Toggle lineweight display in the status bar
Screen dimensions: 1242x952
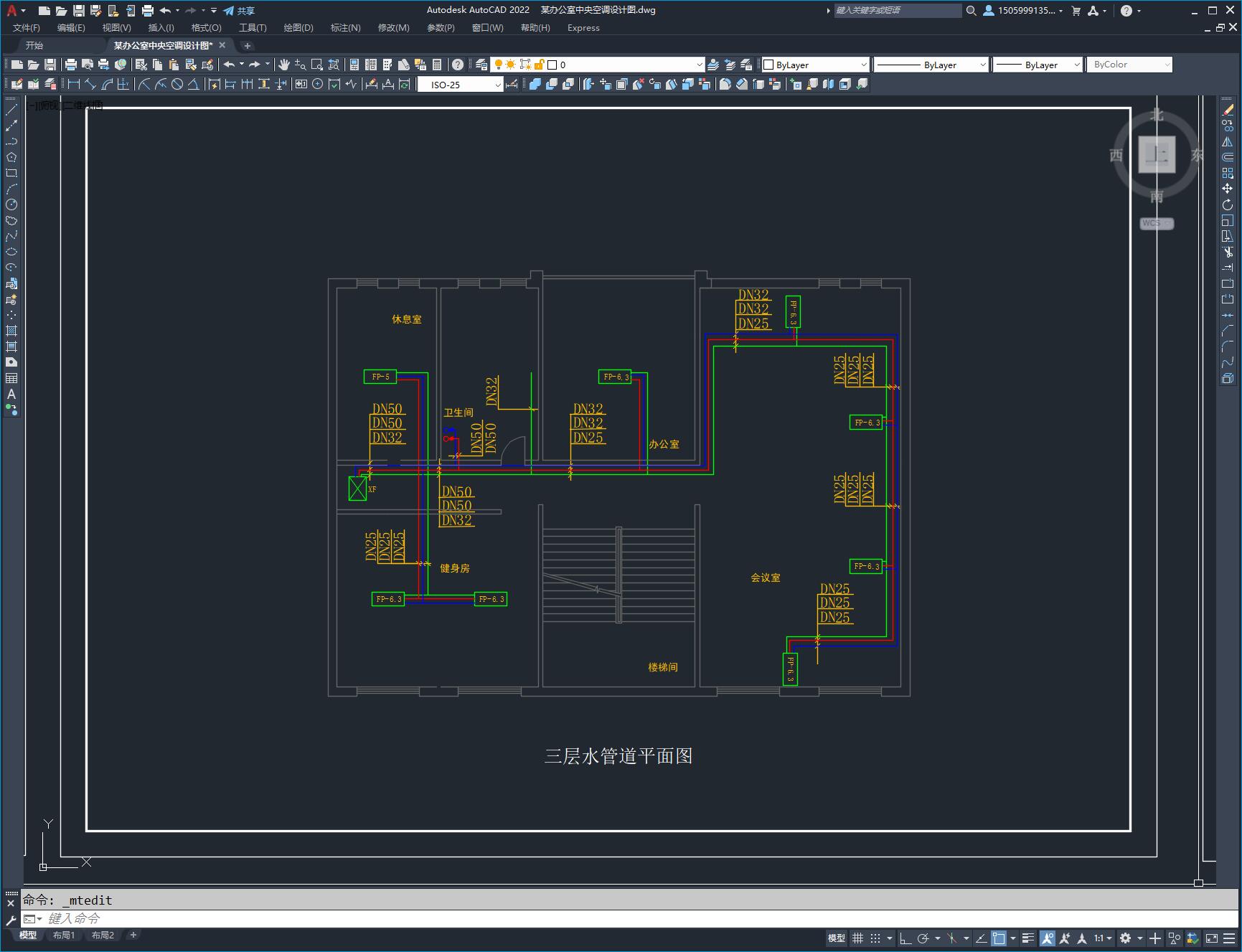tap(1028, 938)
